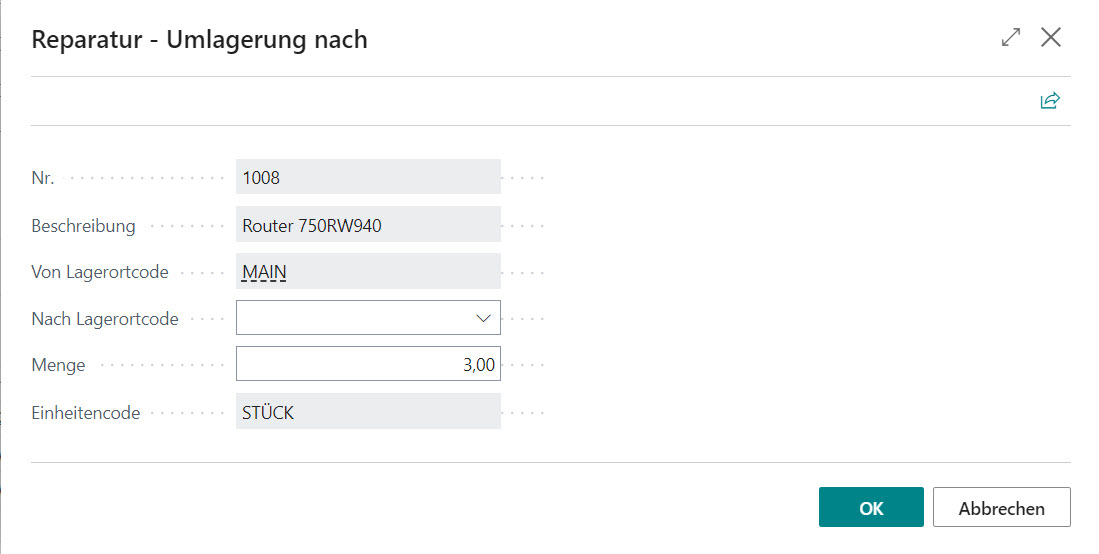This screenshot has height=554, width=1099.
Task: Expand the dialog to full screen
Action: [x=1011, y=38]
